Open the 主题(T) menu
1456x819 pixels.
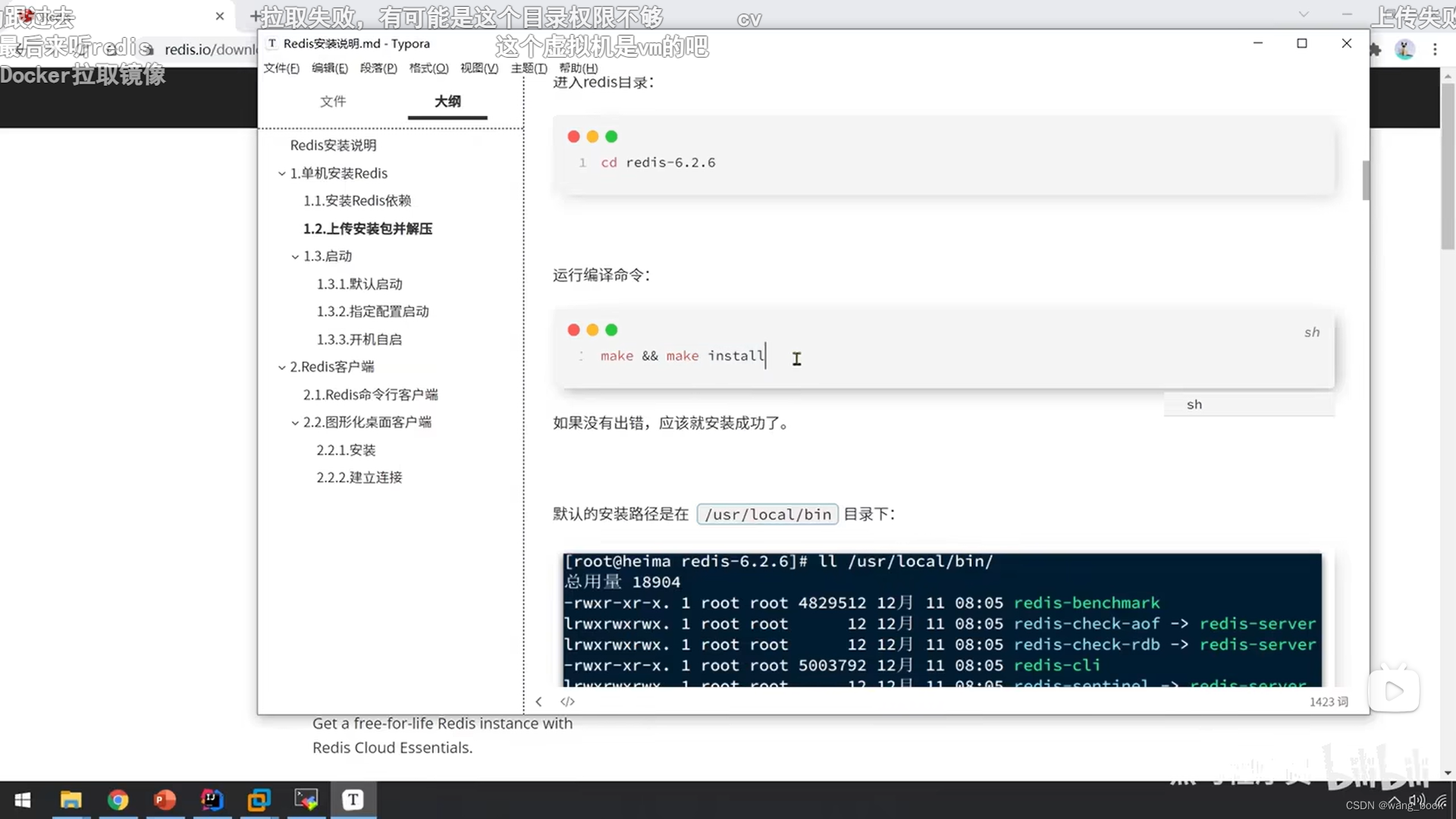[529, 68]
